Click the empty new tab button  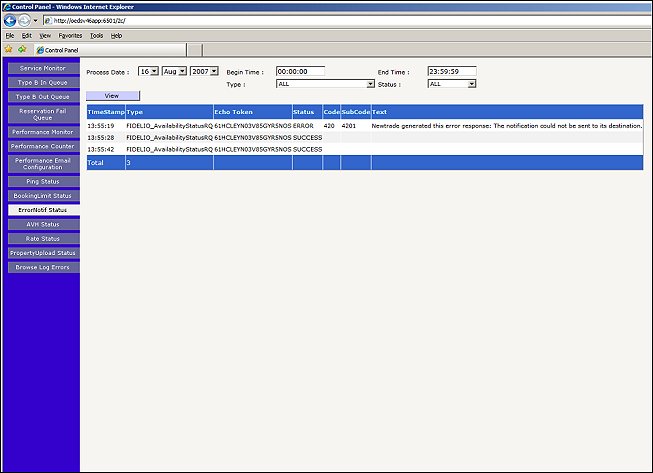click(x=194, y=48)
